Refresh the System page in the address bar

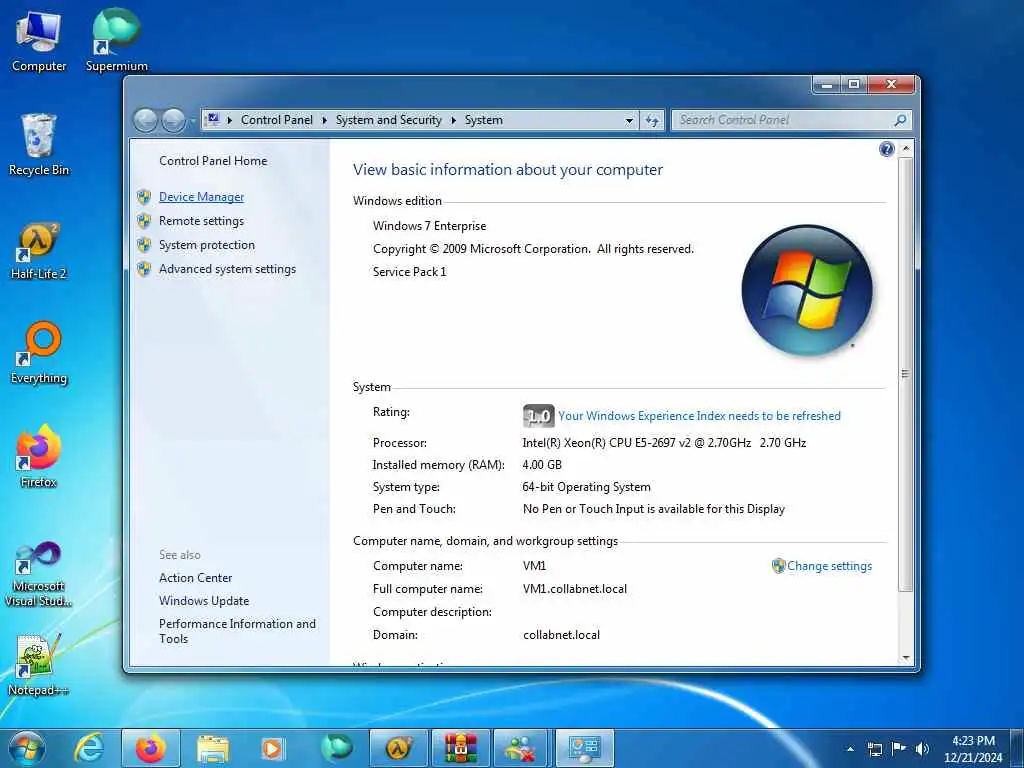coord(652,120)
